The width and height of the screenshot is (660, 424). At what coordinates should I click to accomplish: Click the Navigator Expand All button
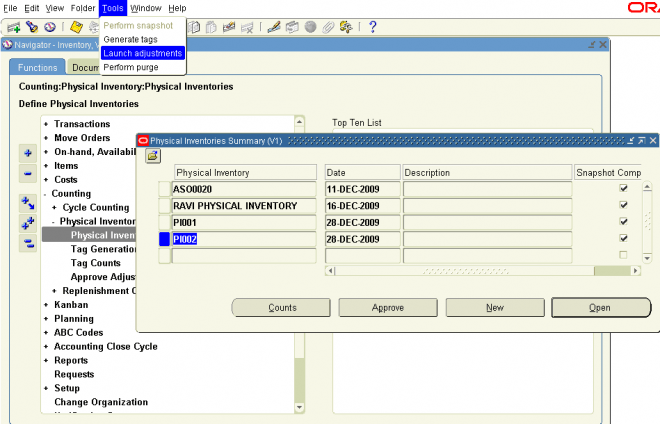28,223
